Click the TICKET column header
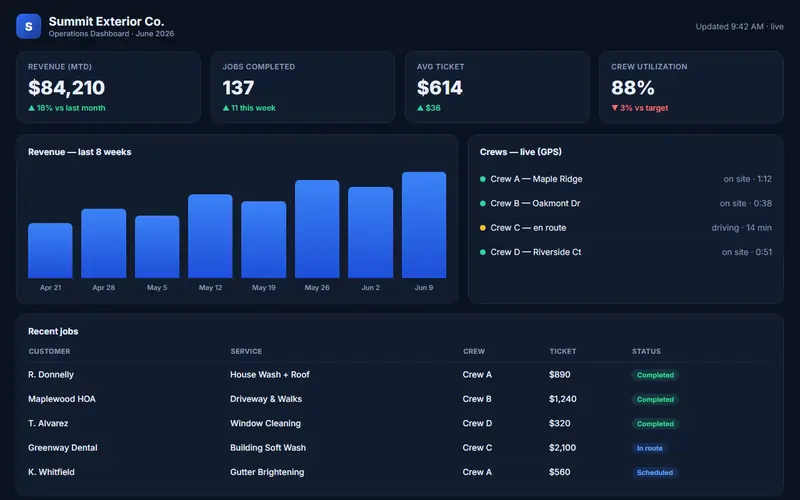 pyautogui.click(x=563, y=352)
